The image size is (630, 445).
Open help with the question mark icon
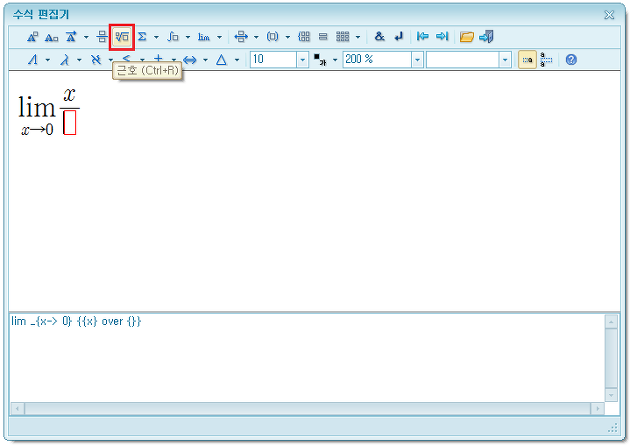(x=571, y=60)
